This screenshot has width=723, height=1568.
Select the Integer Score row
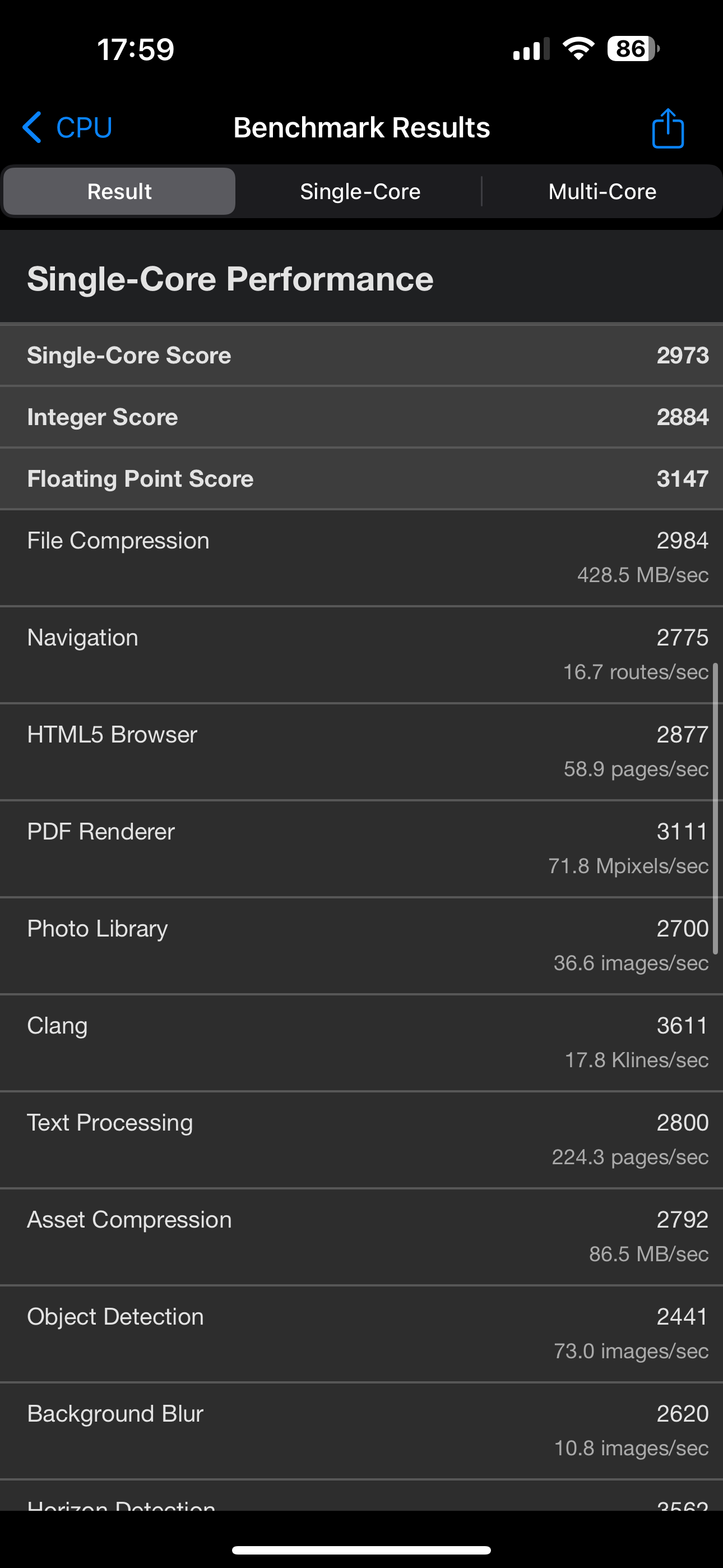(361, 417)
